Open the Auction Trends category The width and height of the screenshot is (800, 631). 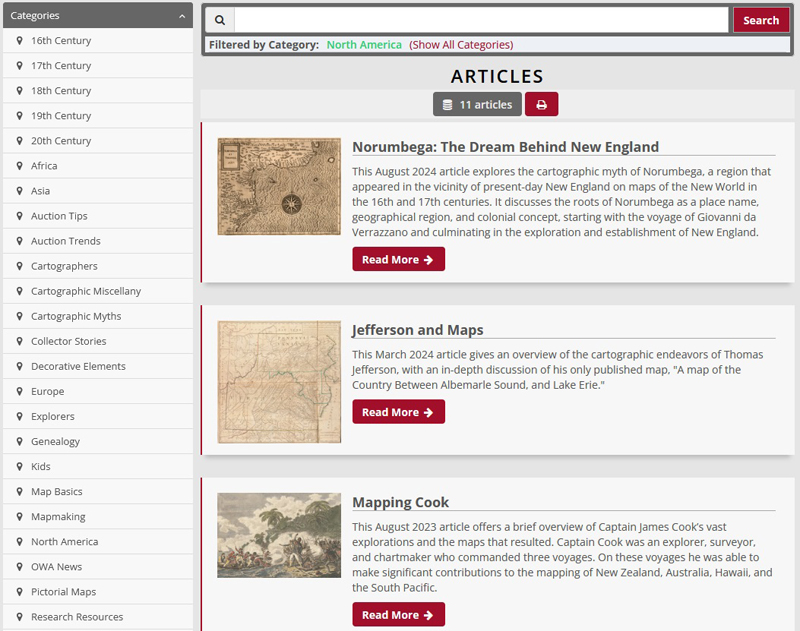98,241
